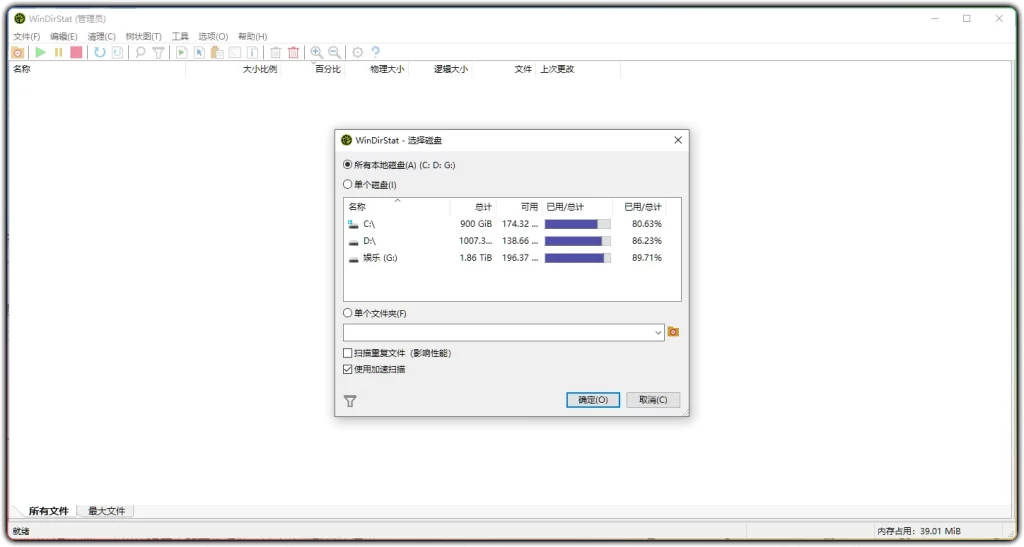Click the 娱乐 (G:) usage progress bar
The height and width of the screenshot is (547, 1024).
point(578,258)
